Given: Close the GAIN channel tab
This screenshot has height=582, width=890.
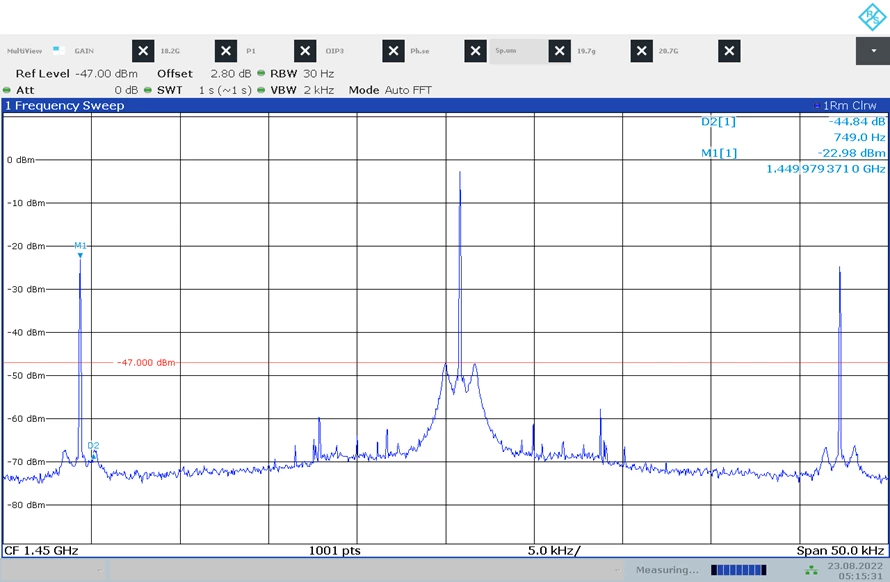Looking at the screenshot, I should [143, 51].
